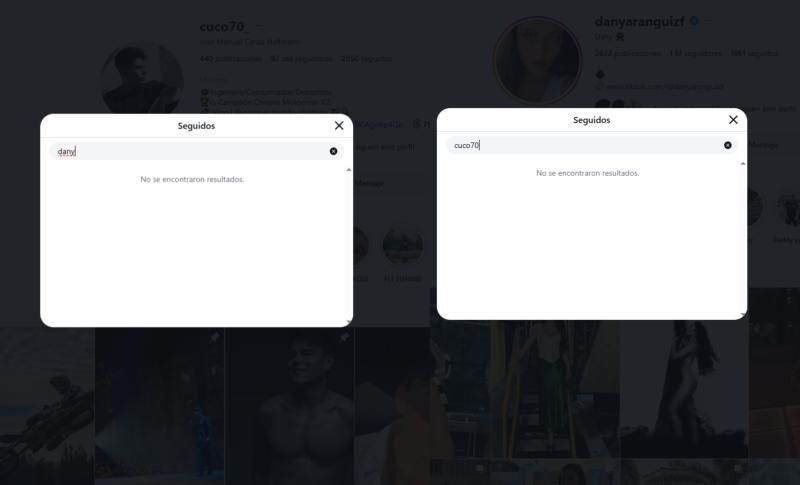Click the search field containing "cuco70"
This screenshot has height=485, width=800.
point(591,145)
